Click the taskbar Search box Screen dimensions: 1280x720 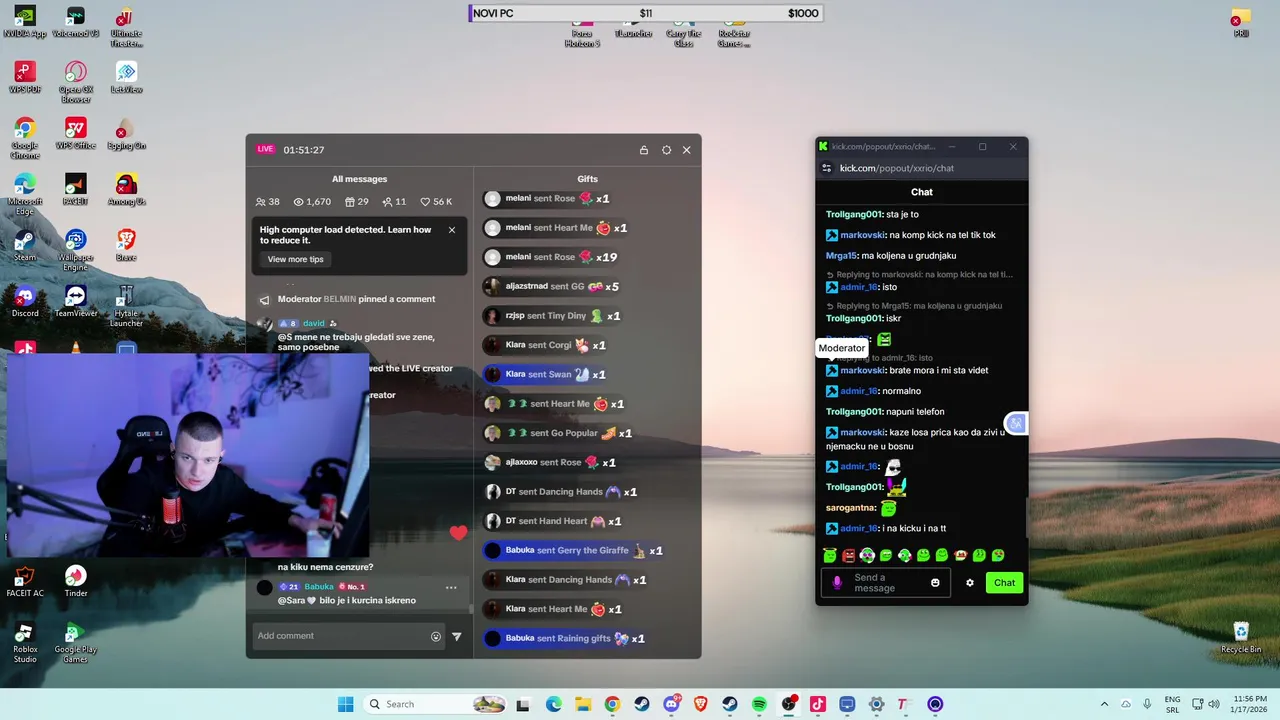(435, 704)
